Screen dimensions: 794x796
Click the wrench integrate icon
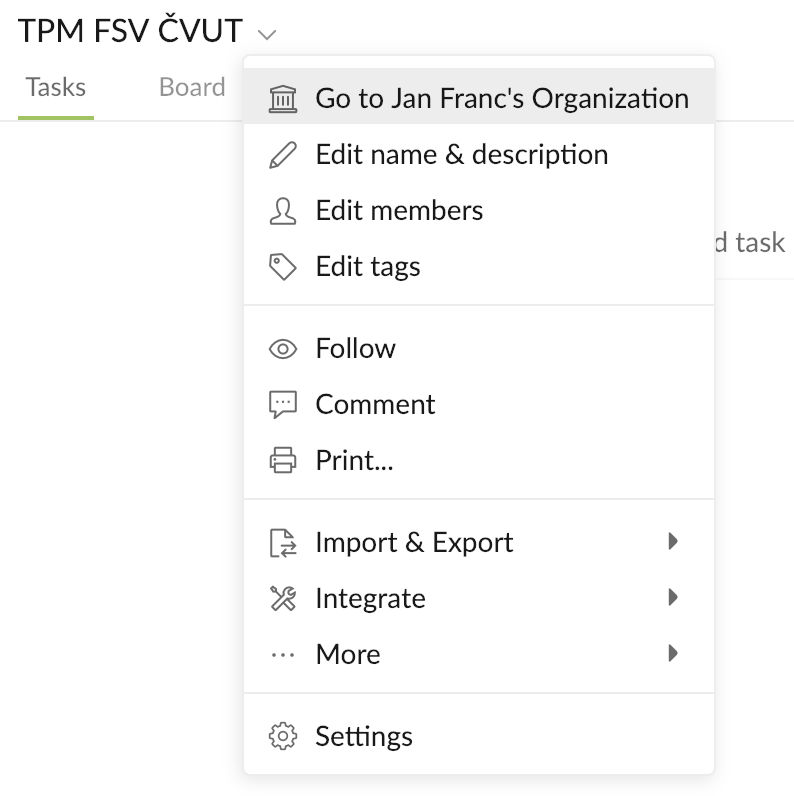pyautogui.click(x=283, y=599)
